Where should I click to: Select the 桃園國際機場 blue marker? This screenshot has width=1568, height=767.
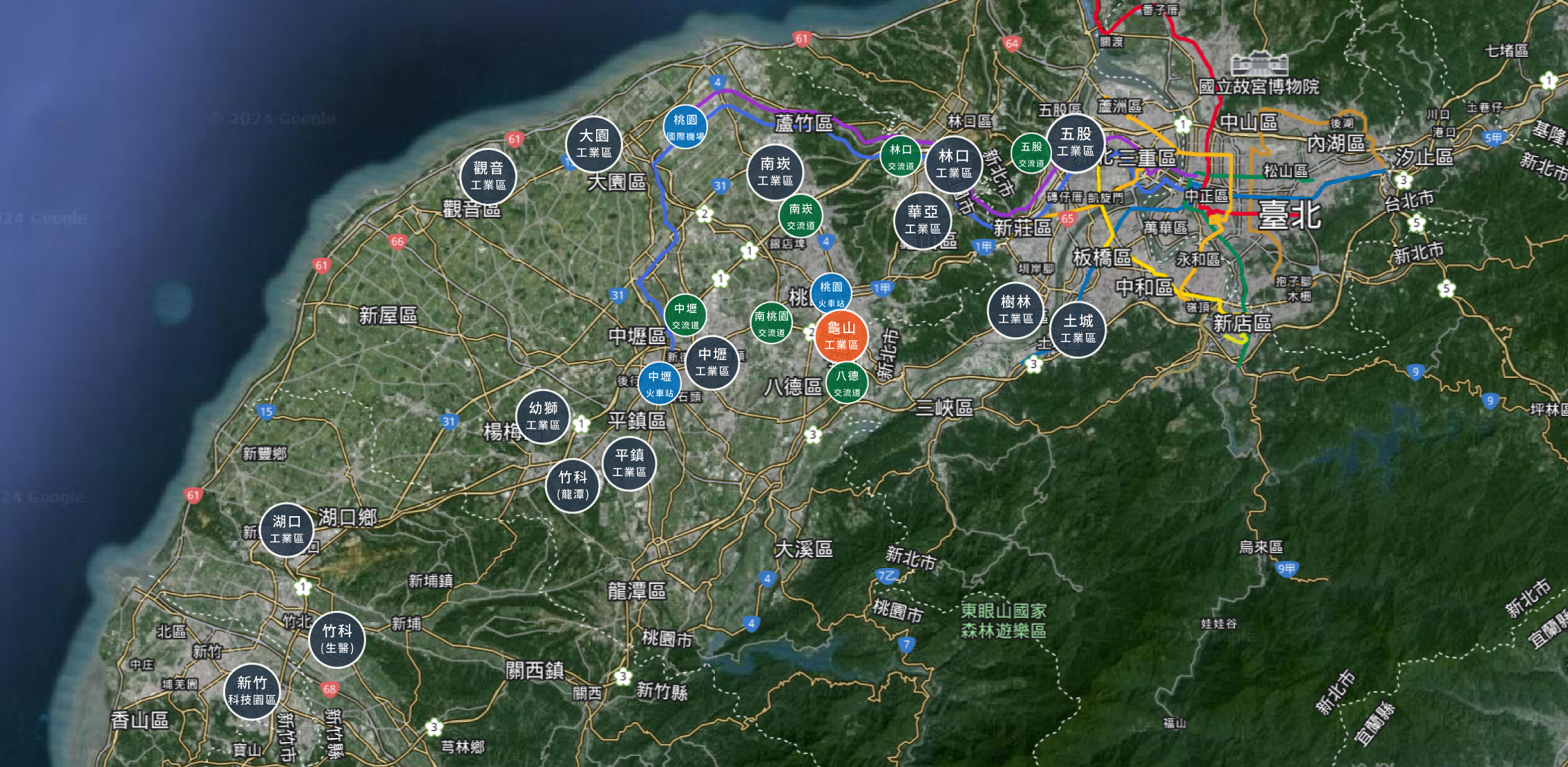point(685,128)
